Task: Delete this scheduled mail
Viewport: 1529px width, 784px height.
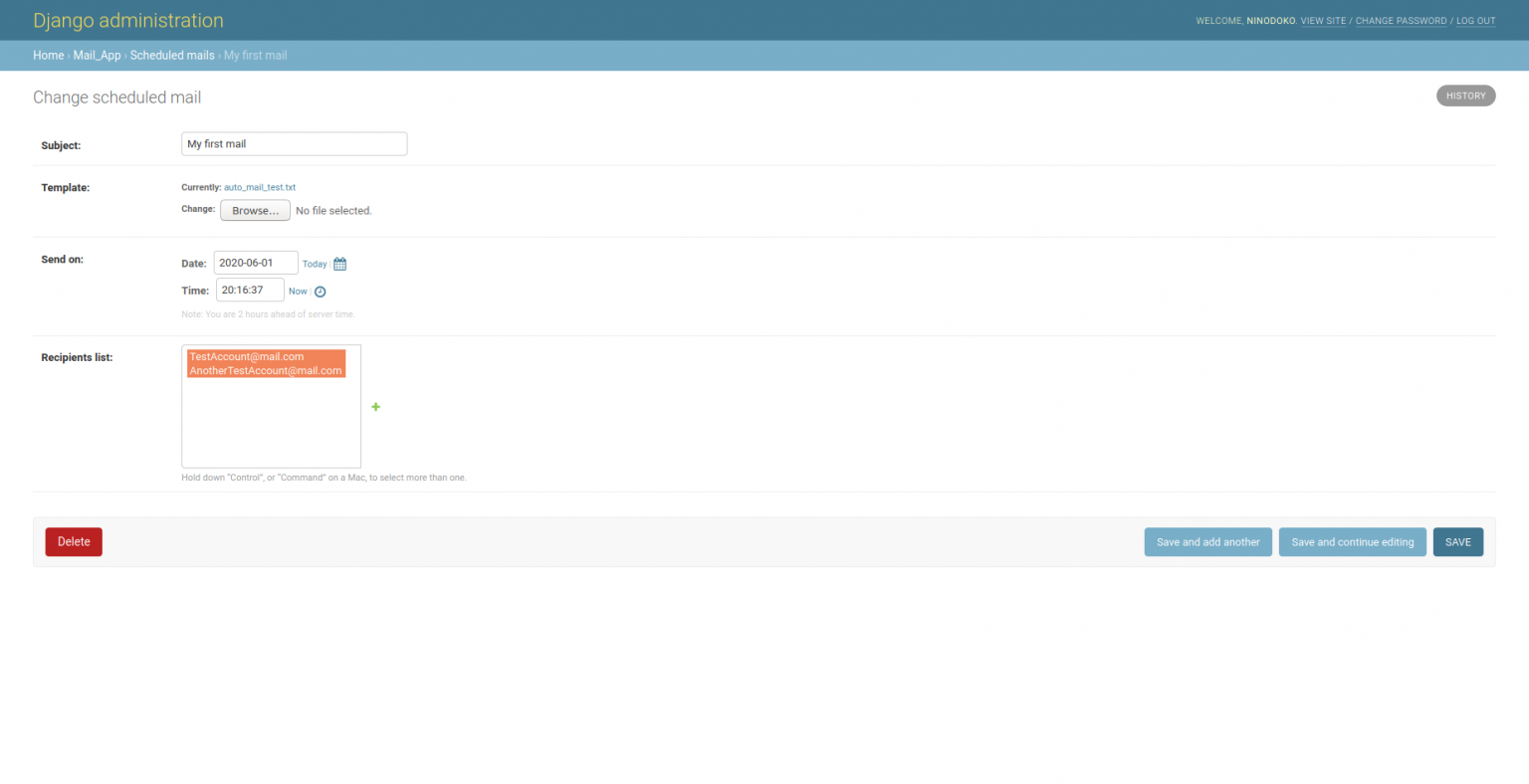Action: [73, 542]
